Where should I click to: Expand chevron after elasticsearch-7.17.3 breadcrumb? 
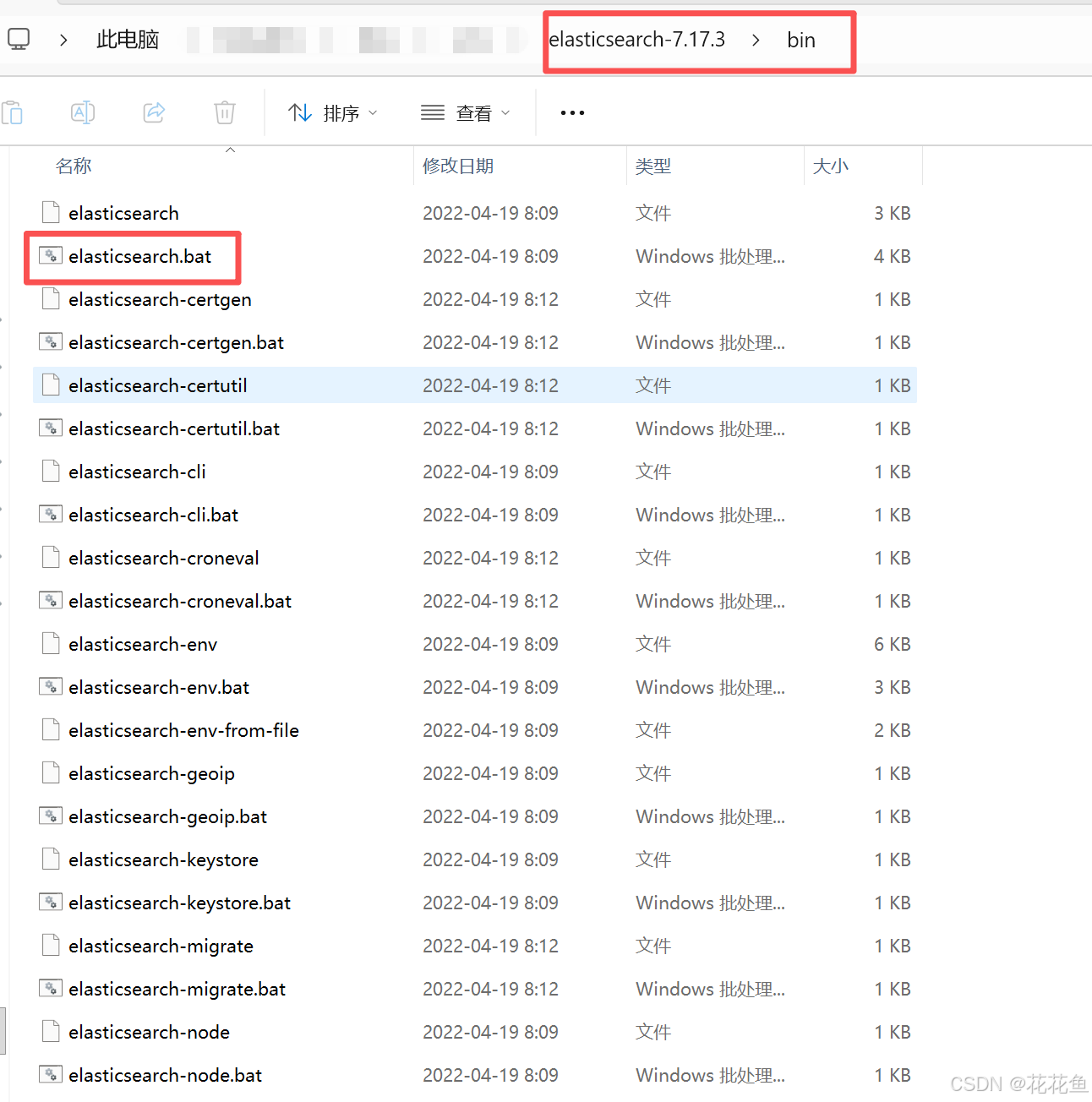pyautogui.click(x=756, y=40)
